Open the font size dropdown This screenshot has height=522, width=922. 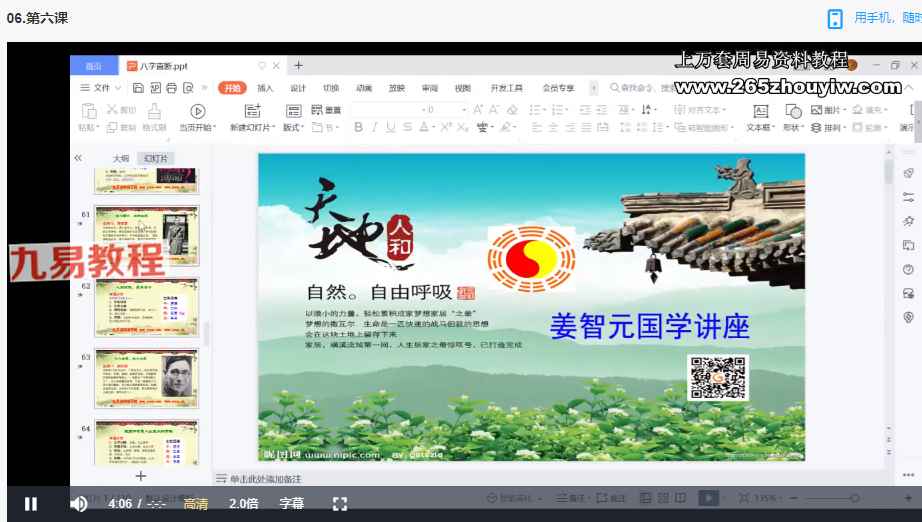point(464,110)
